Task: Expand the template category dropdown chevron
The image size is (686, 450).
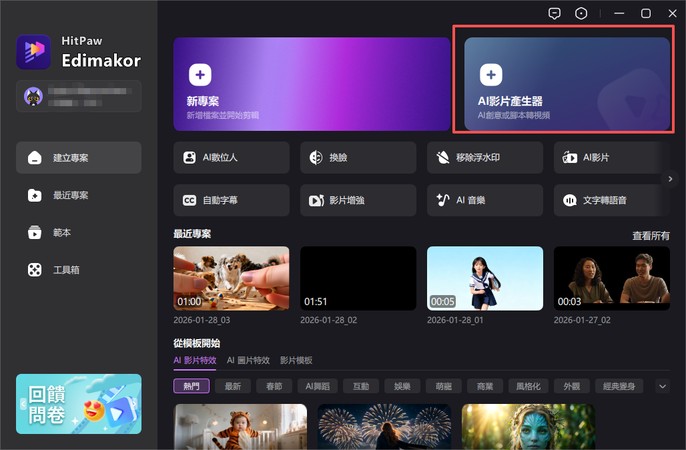Action: pyautogui.click(x=662, y=386)
